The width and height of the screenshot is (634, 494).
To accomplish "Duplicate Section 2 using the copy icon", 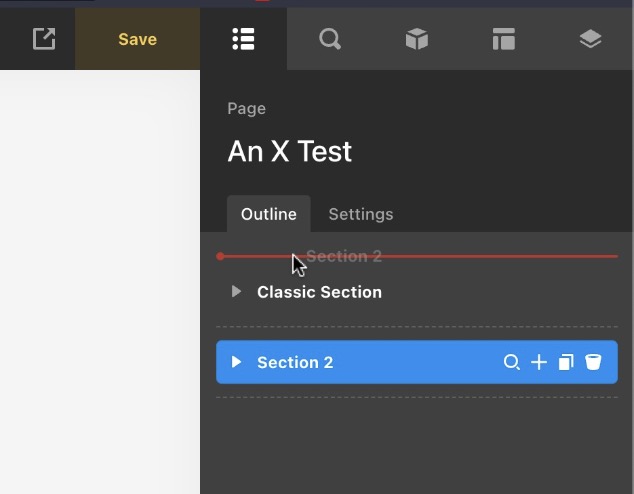I will click(x=566, y=362).
